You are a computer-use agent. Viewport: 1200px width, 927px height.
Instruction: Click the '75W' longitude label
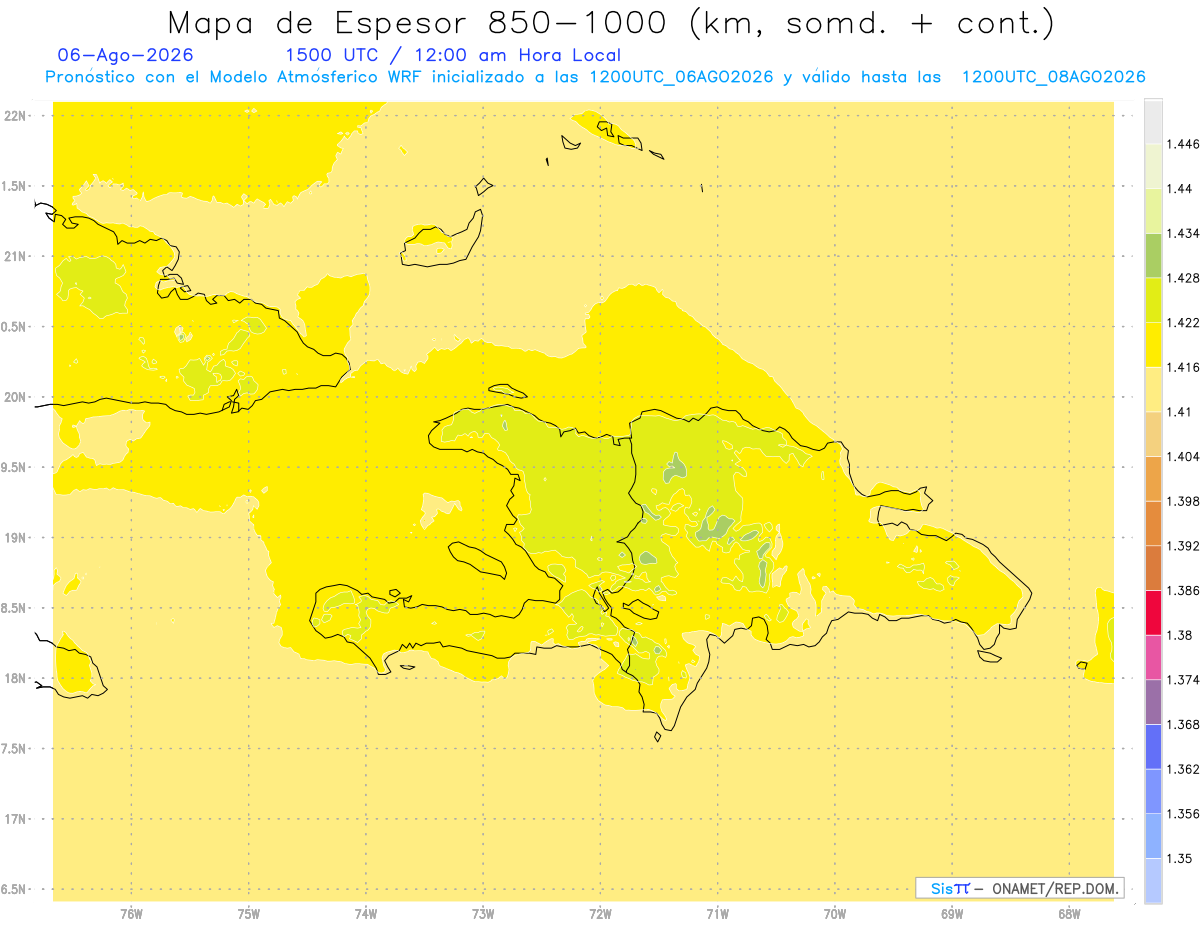248,914
